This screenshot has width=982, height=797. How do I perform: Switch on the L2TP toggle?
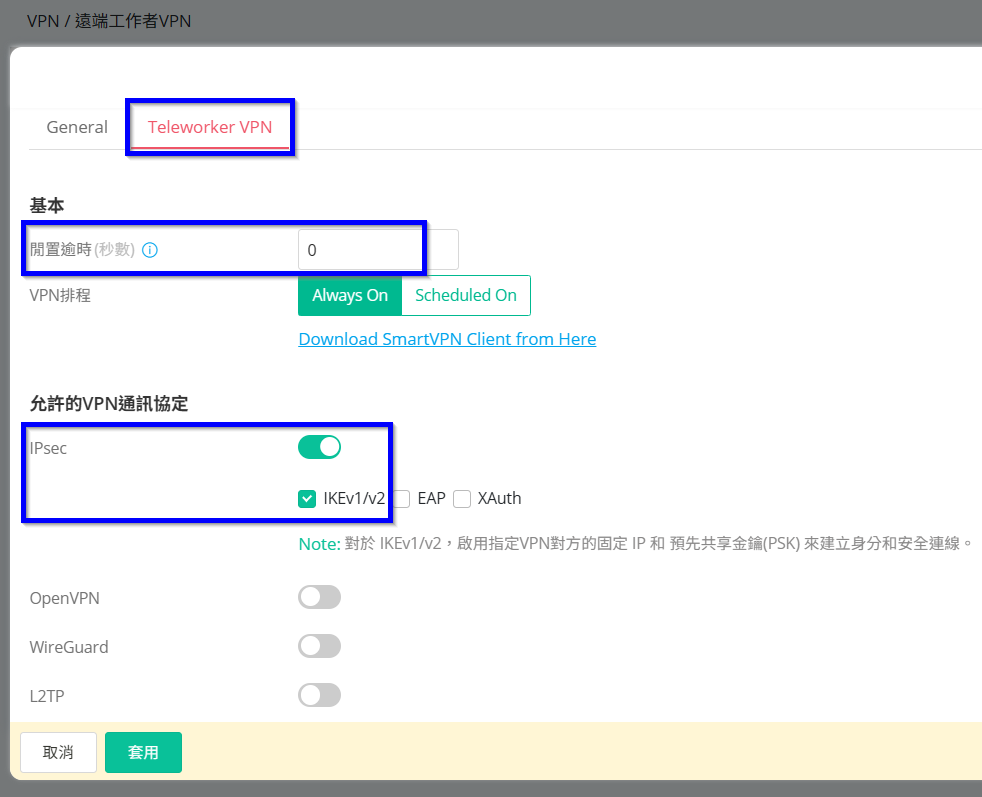pos(319,695)
